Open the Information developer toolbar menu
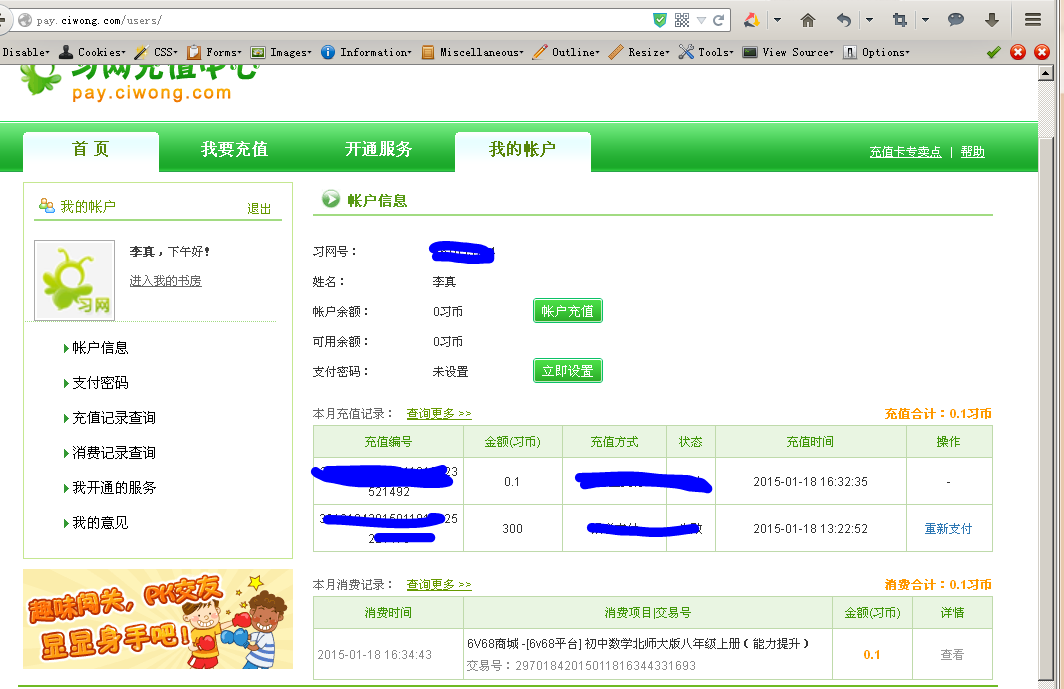The width and height of the screenshot is (1064, 689). [x=366, y=52]
